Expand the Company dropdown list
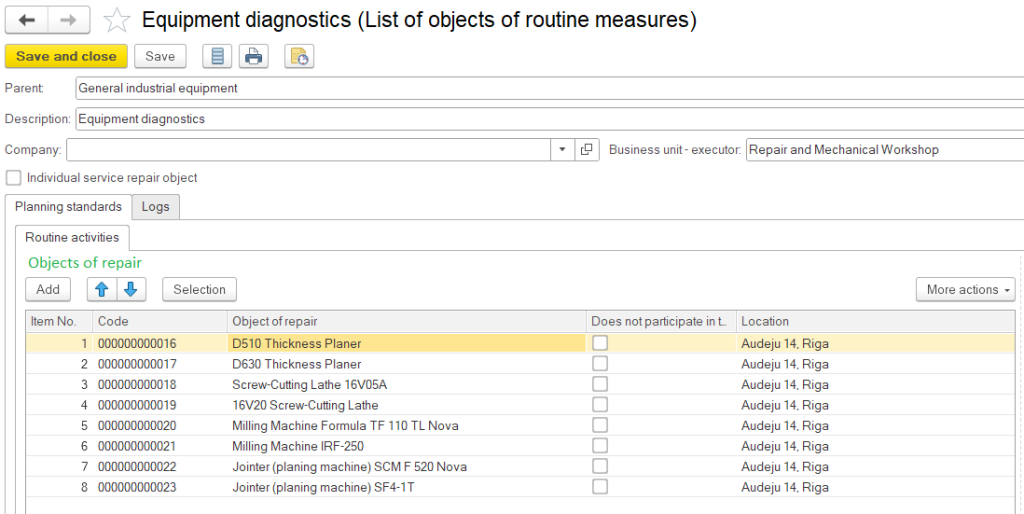This screenshot has width=1024, height=514. (562, 150)
